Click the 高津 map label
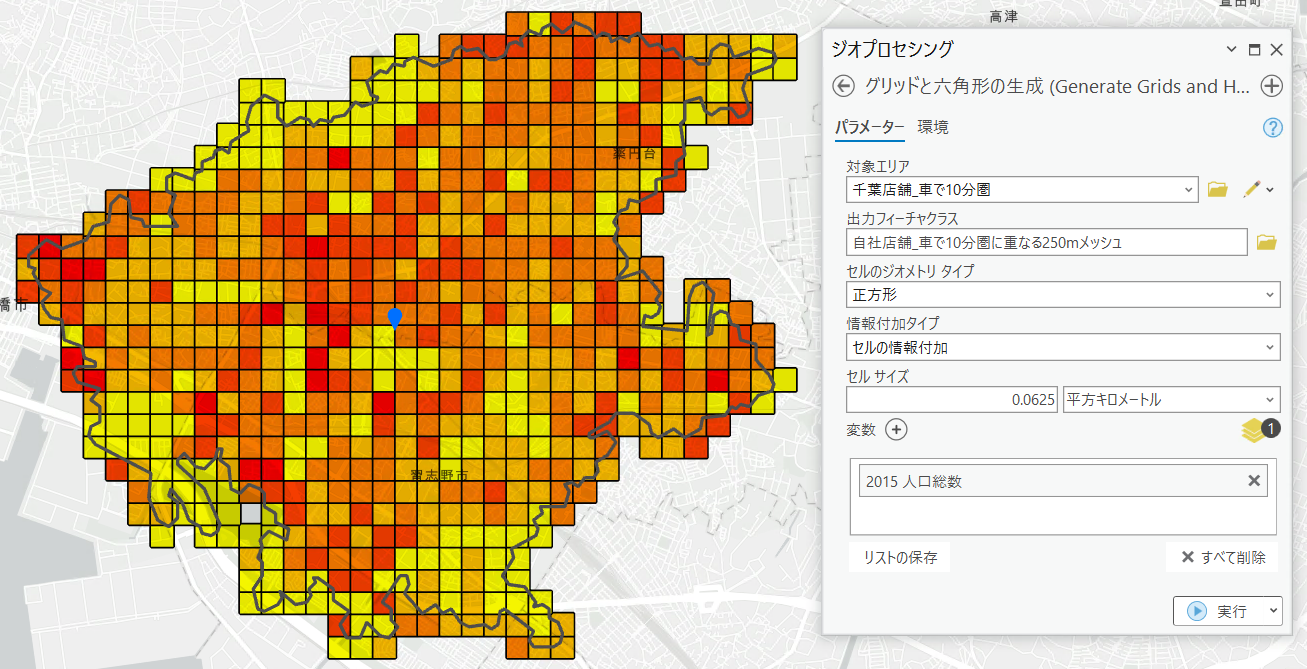Screen dimensions: 1307x669 1003,16
